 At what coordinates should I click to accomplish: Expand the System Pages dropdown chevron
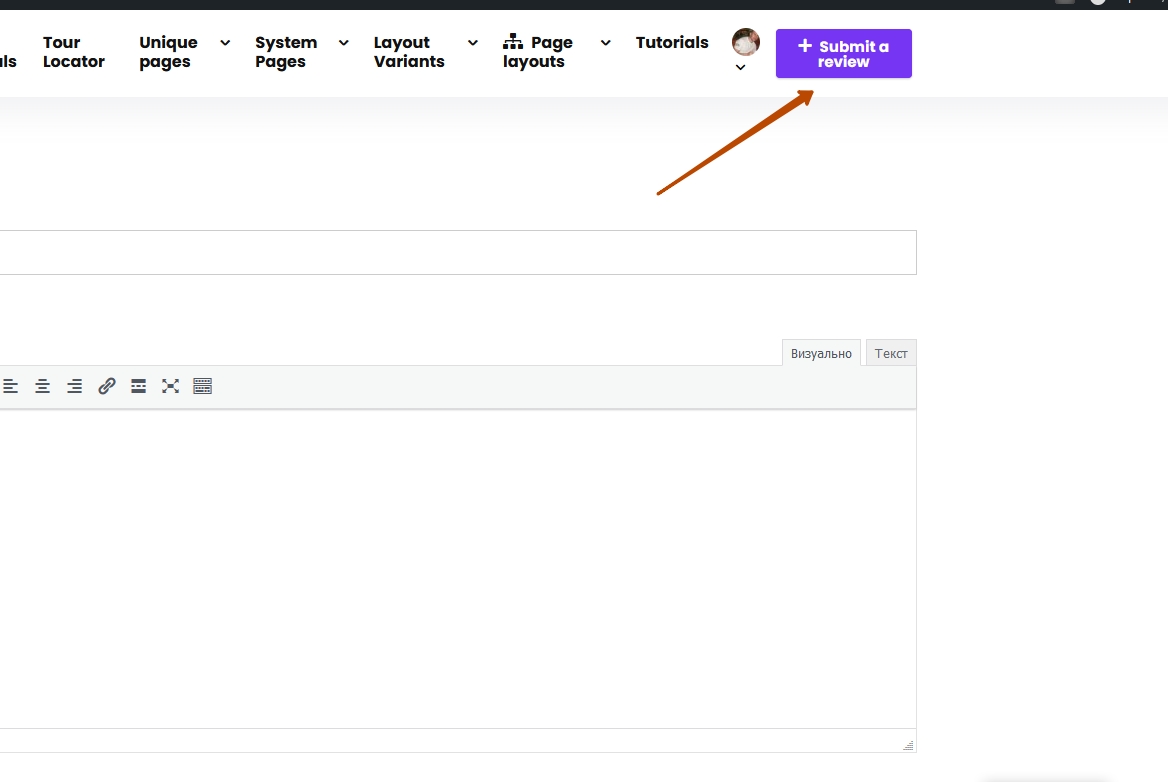(x=344, y=42)
